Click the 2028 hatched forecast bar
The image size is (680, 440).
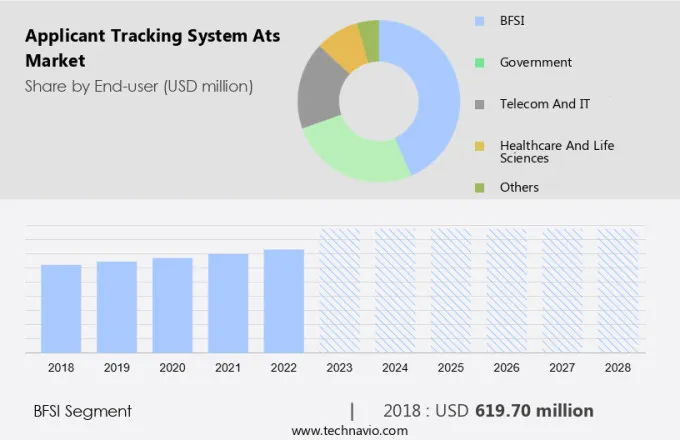click(617, 290)
